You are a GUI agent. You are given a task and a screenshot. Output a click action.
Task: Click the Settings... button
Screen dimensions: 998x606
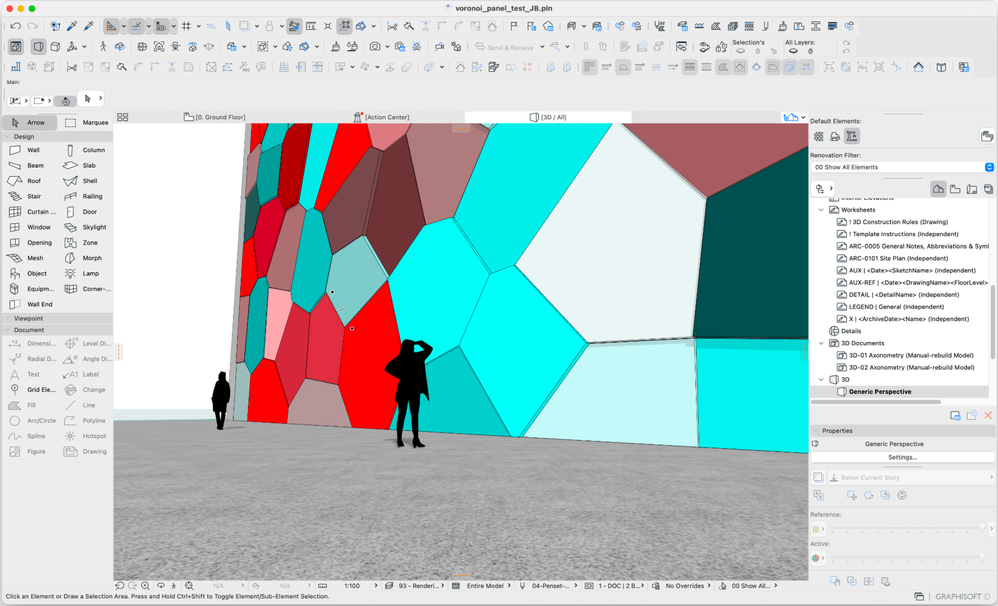pos(902,457)
